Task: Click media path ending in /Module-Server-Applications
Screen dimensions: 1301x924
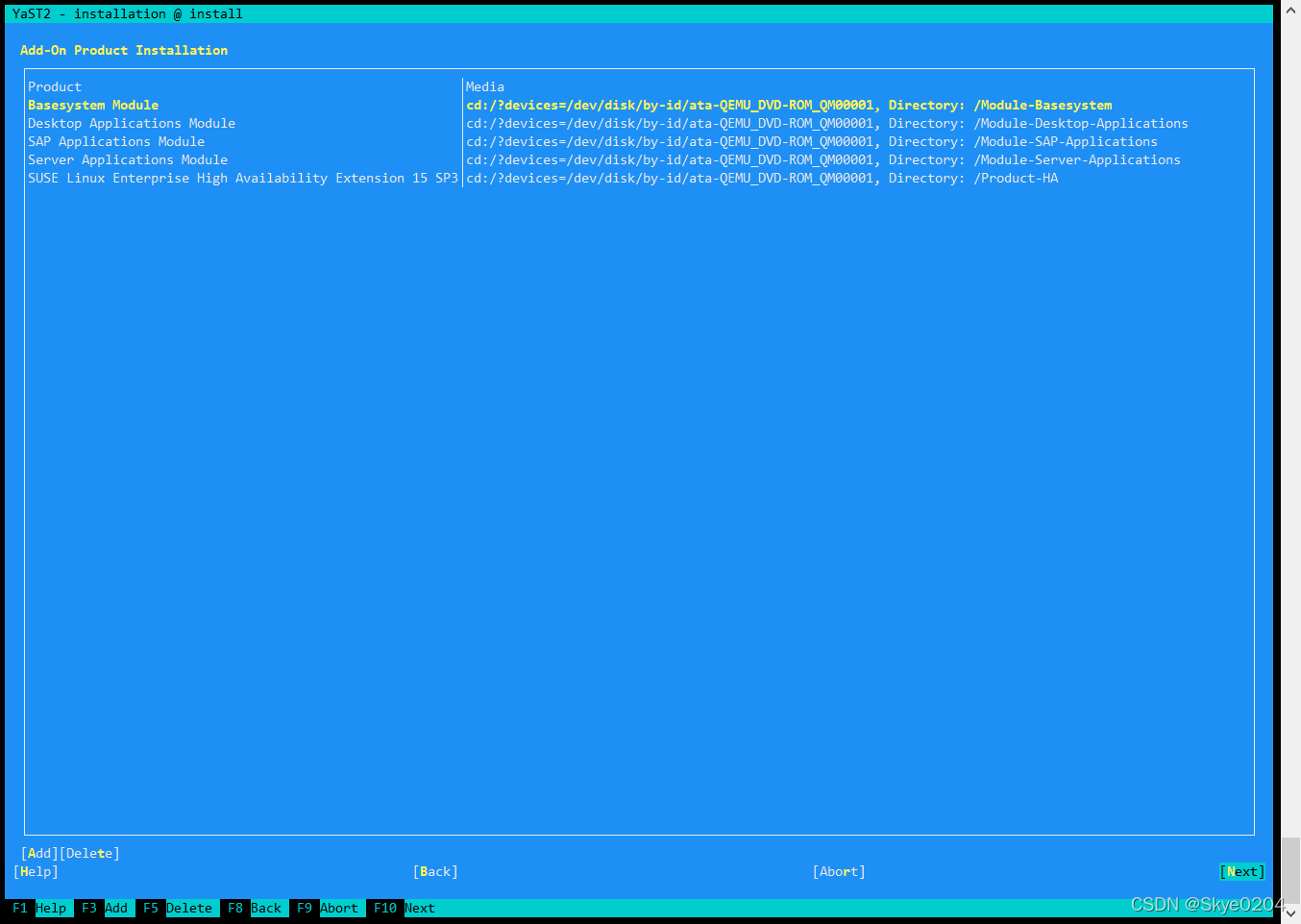Action: click(x=823, y=160)
